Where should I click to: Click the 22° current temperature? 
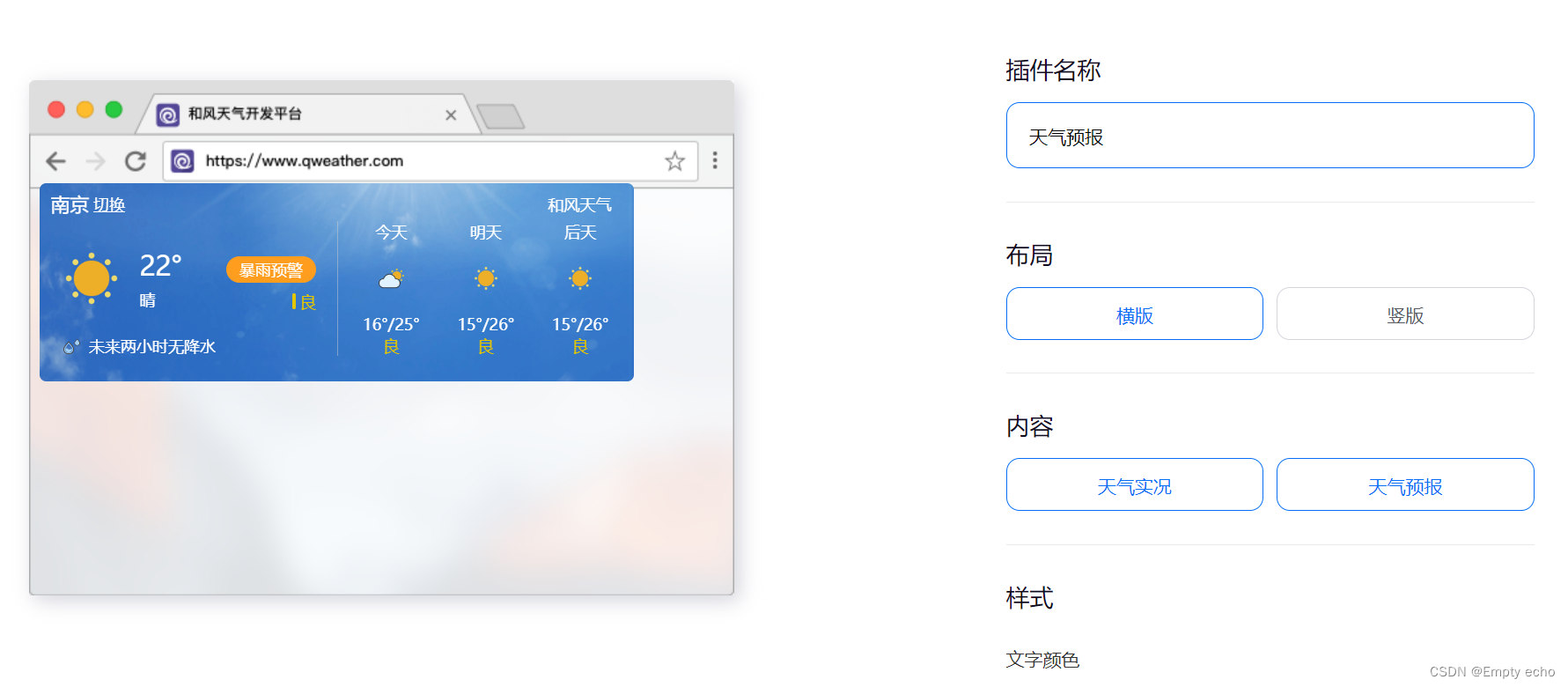(161, 265)
